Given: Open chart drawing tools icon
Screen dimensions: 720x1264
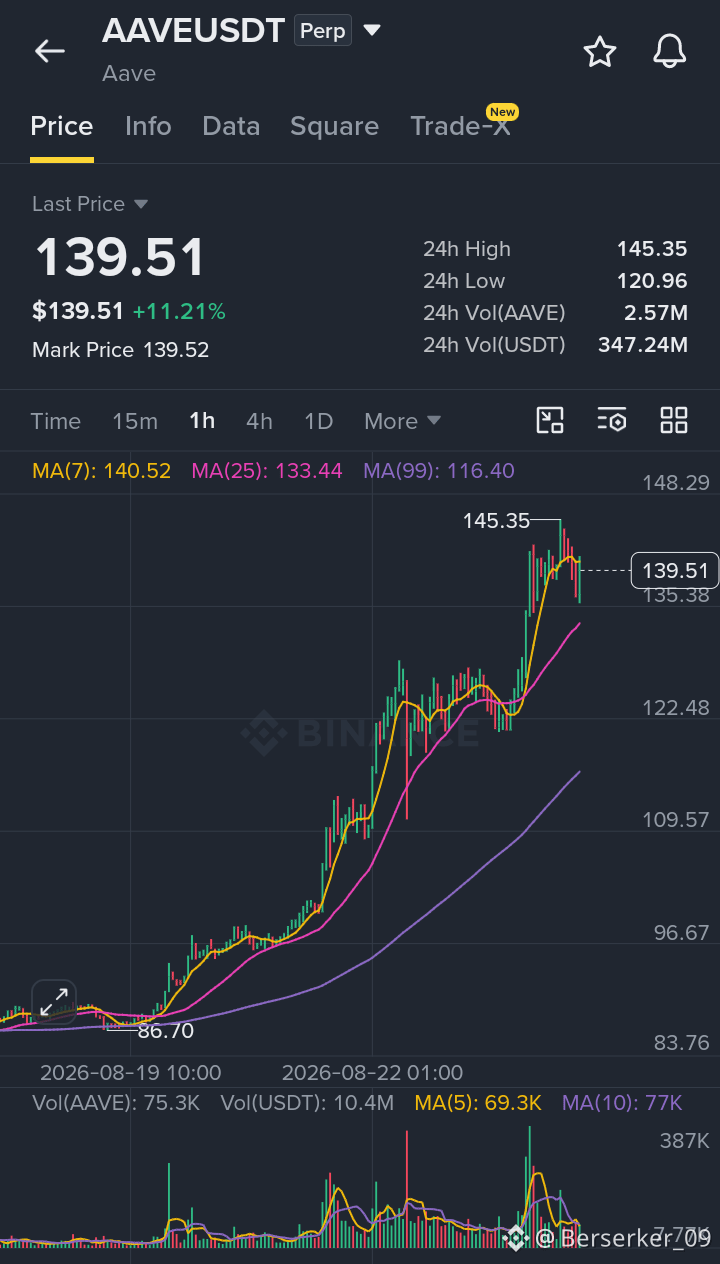Looking at the screenshot, I should pyautogui.click(x=550, y=420).
